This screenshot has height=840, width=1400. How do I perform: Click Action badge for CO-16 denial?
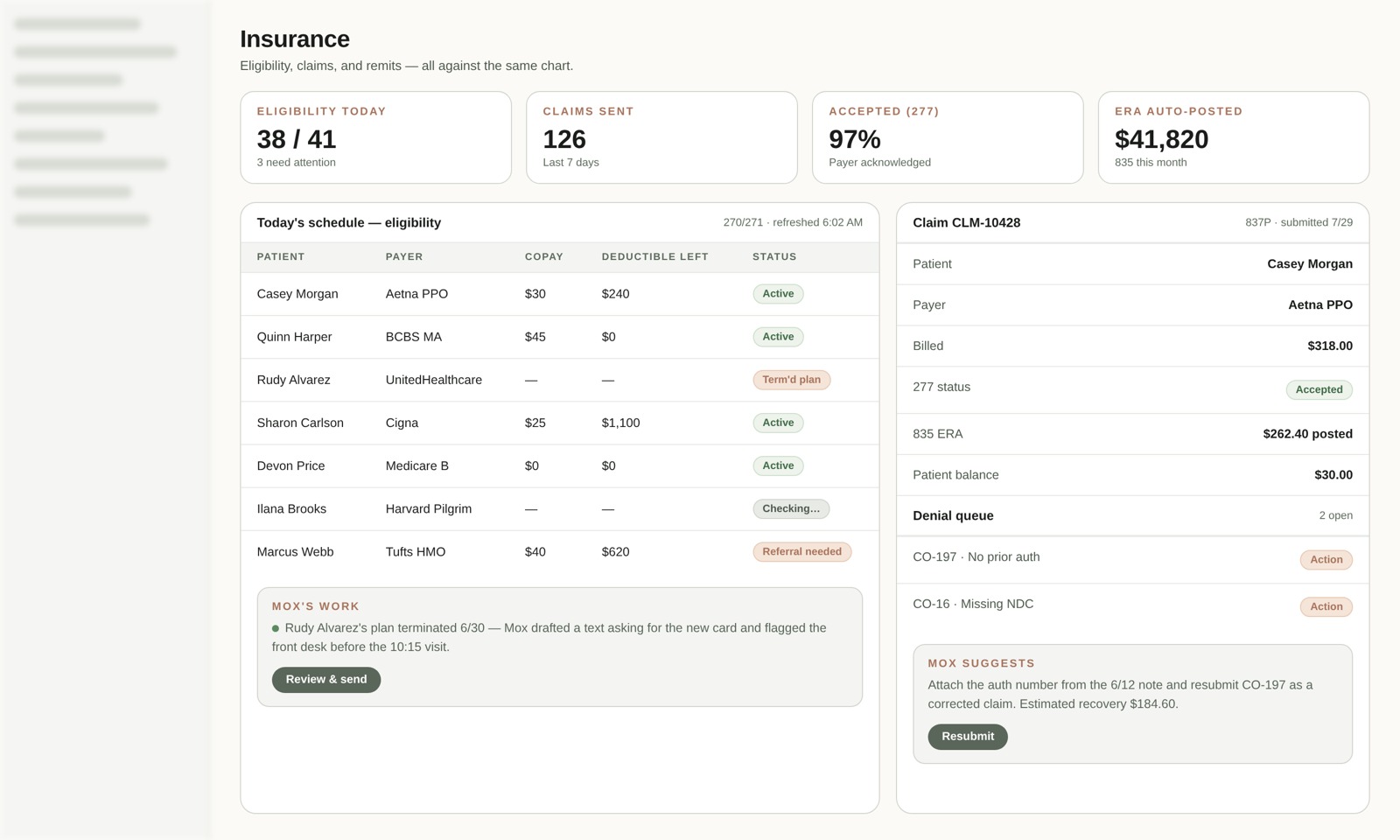coord(1326,606)
